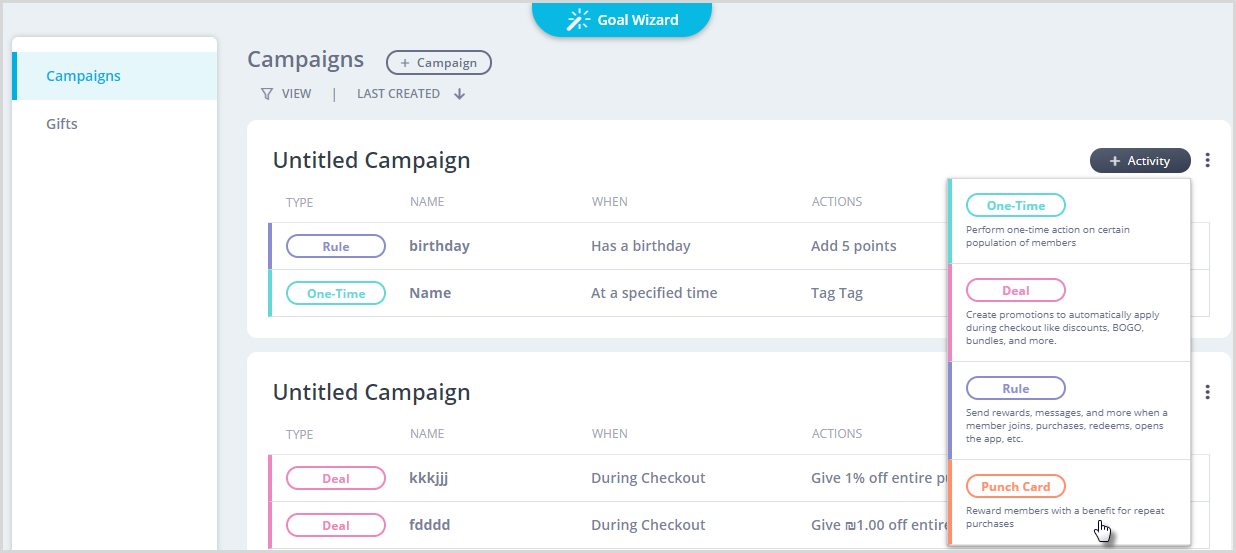Click the Goal Wizard magic wand icon
Image resolution: width=1236 pixels, height=553 pixels.
pyautogui.click(x=578, y=19)
